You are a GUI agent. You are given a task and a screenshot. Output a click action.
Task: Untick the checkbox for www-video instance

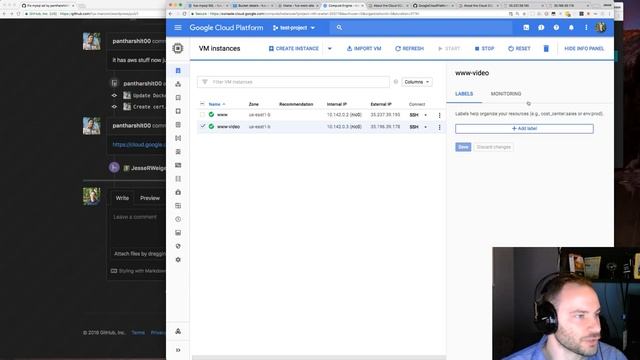click(x=202, y=127)
